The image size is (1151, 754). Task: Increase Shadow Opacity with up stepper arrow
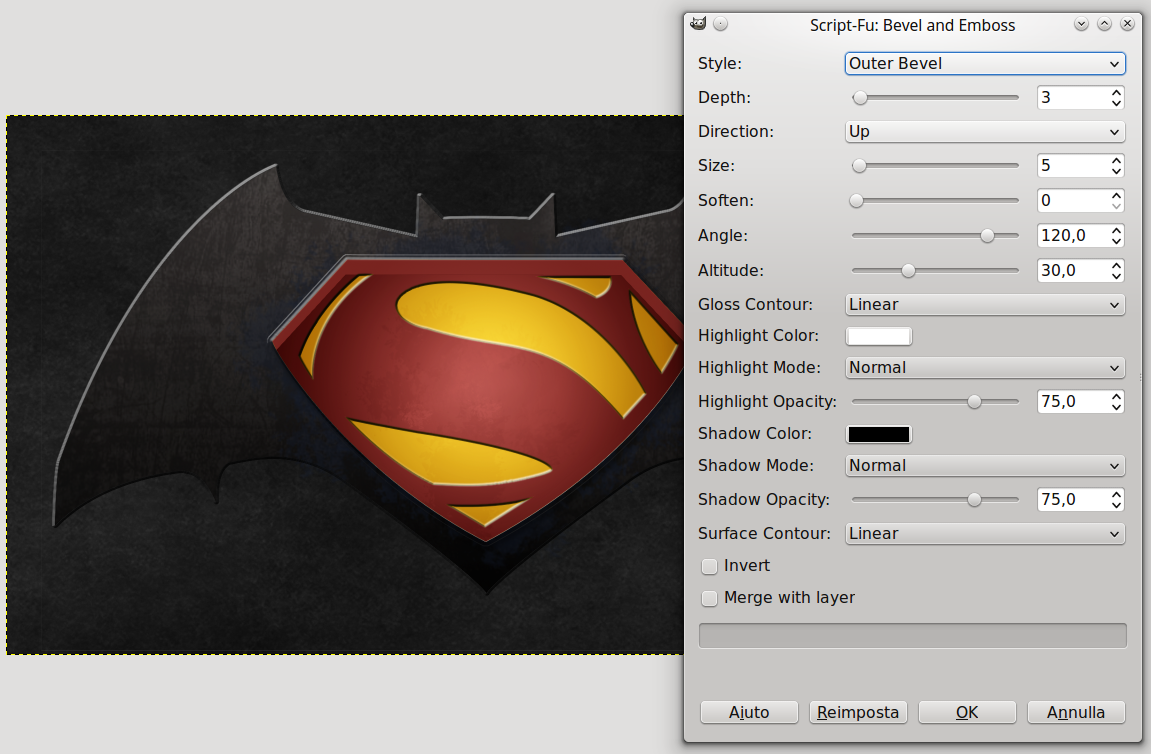pos(1116,495)
